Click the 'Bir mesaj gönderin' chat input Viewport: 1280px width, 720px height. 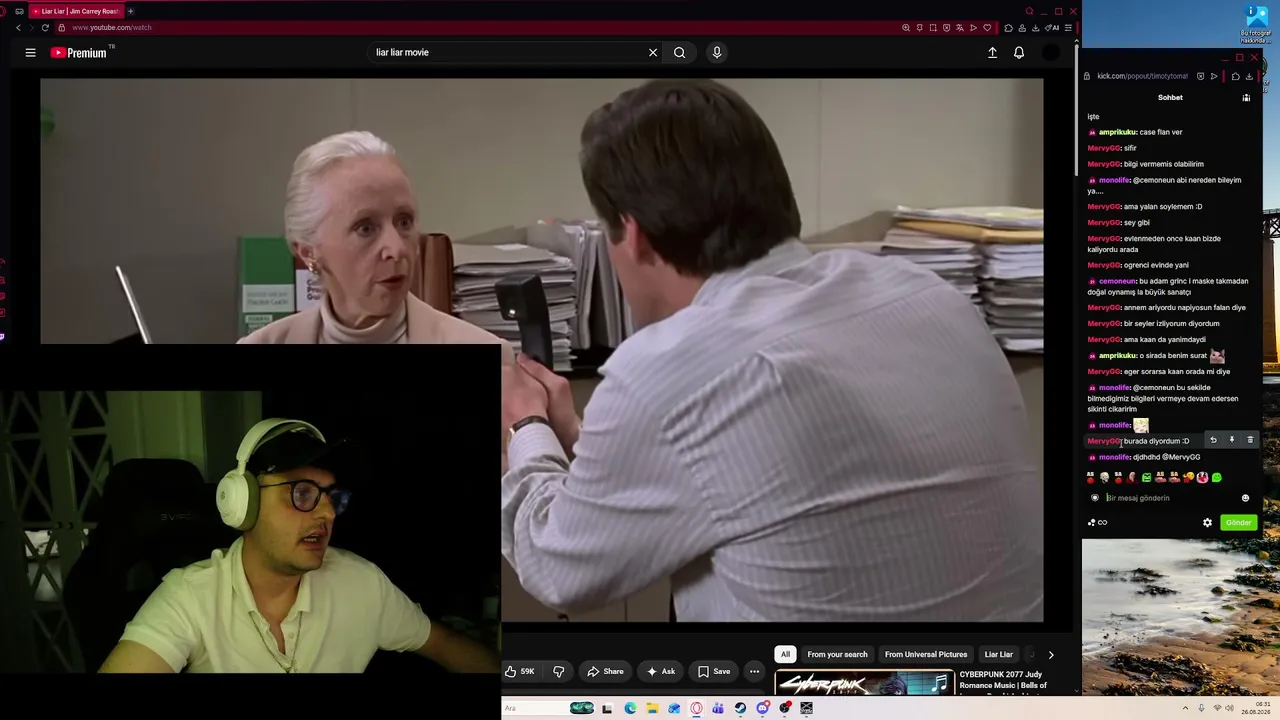coord(1168,498)
